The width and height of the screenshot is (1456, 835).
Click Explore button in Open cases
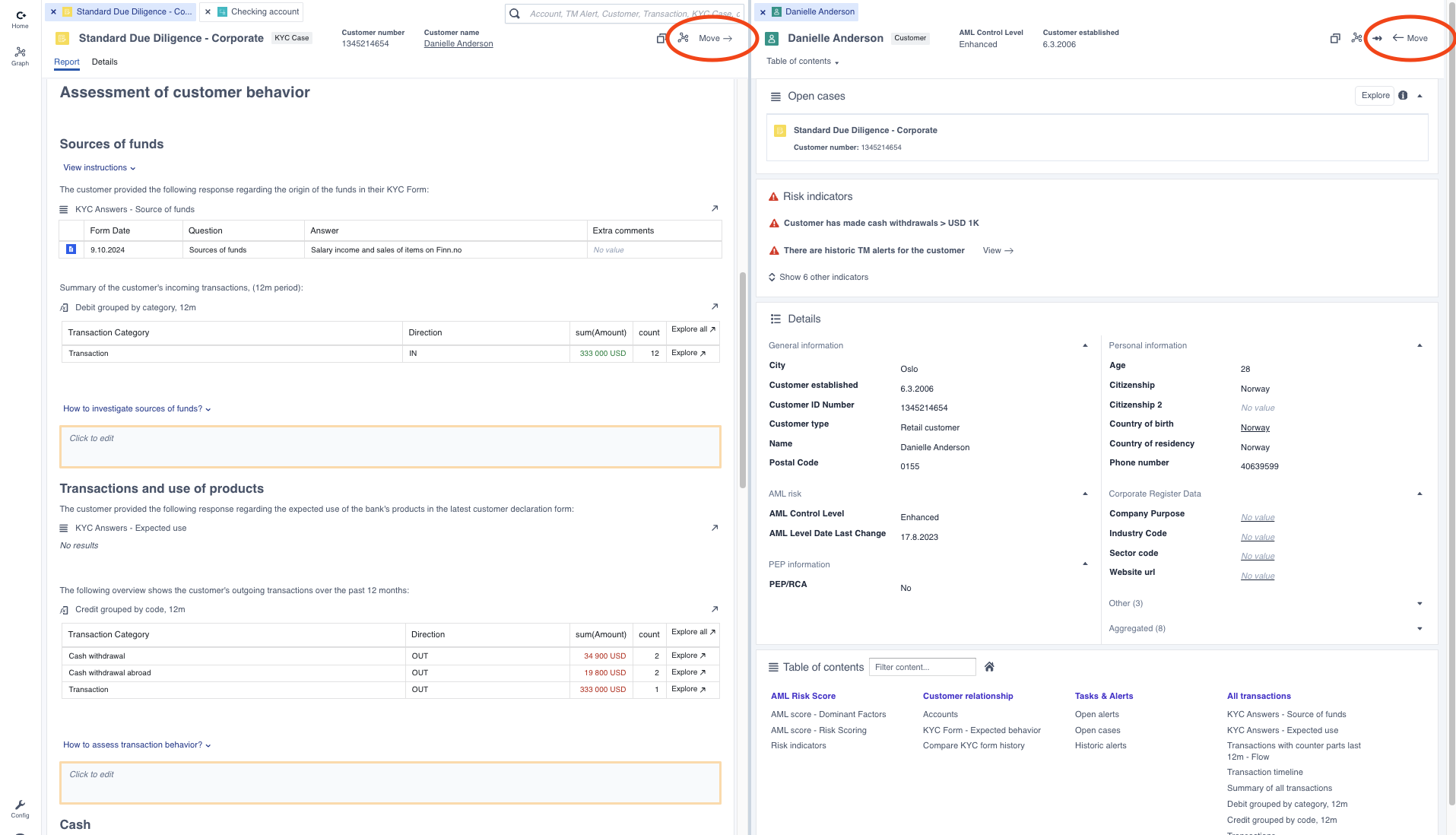pyautogui.click(x=1375, y=96)
